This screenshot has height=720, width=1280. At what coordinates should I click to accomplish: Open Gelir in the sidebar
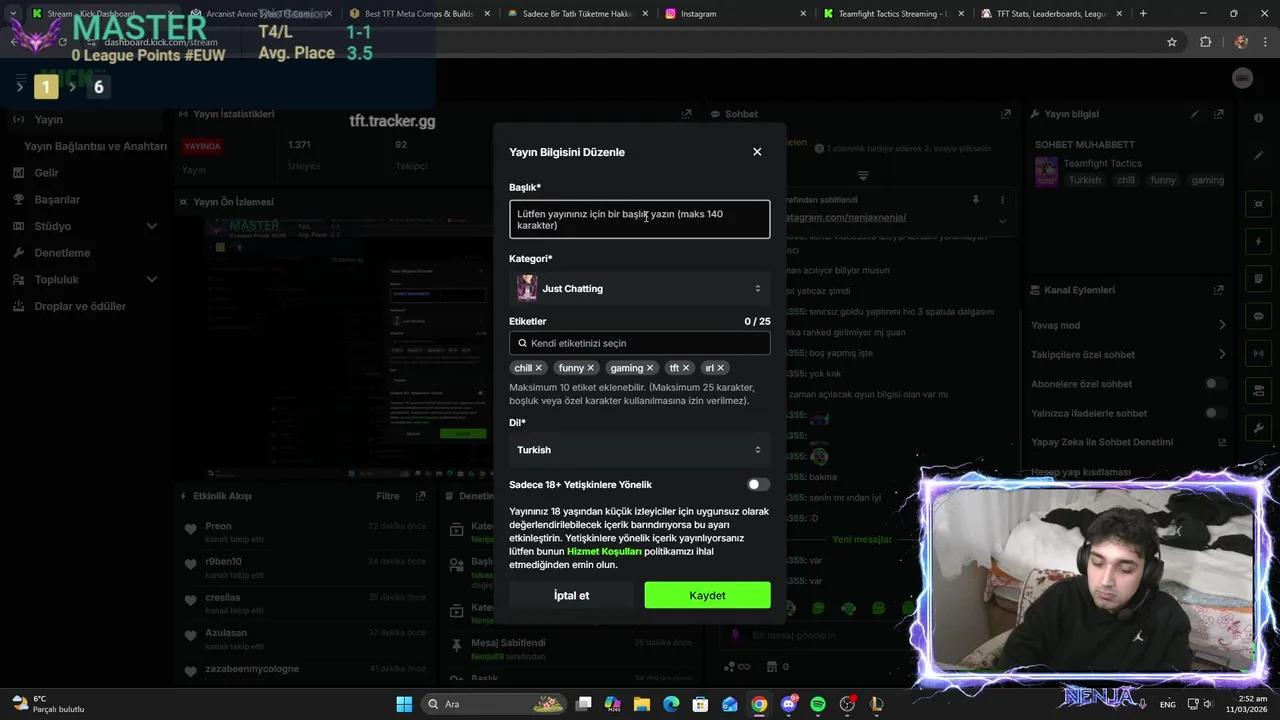click(x=46, y=173)
